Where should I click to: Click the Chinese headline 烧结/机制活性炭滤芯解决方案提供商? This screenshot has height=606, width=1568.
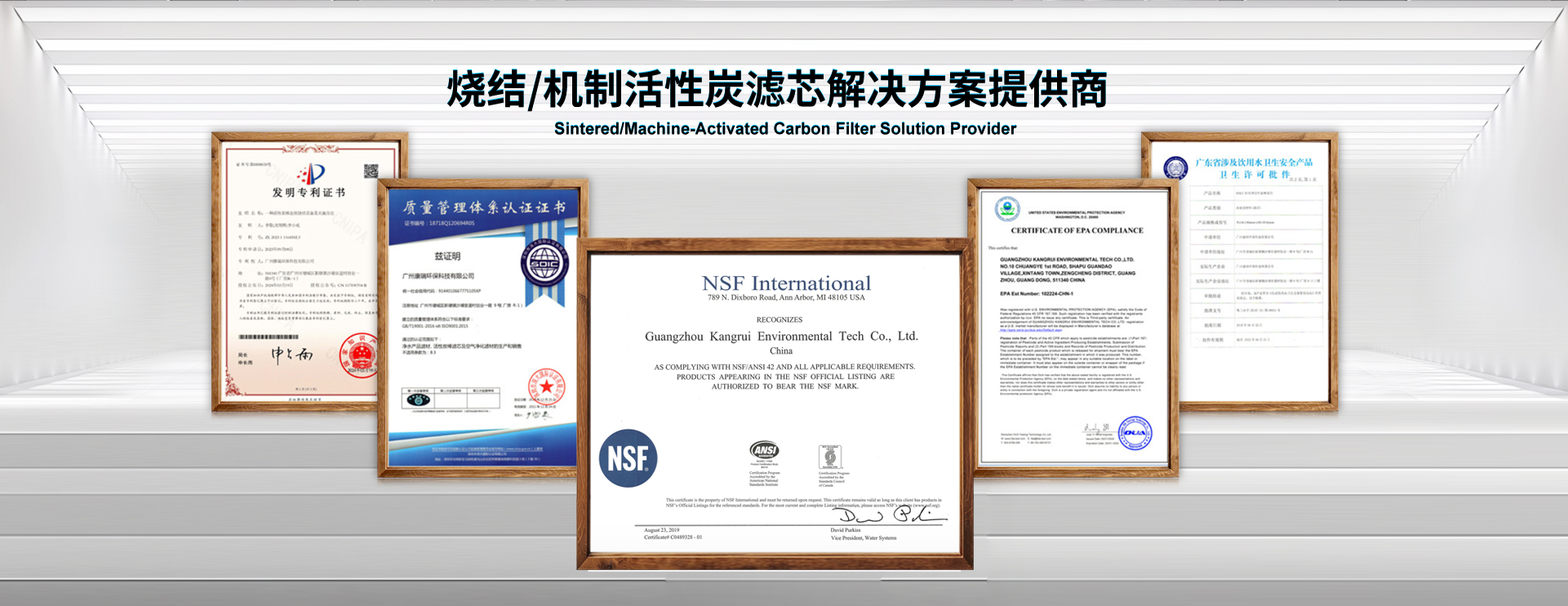[777, 89]
